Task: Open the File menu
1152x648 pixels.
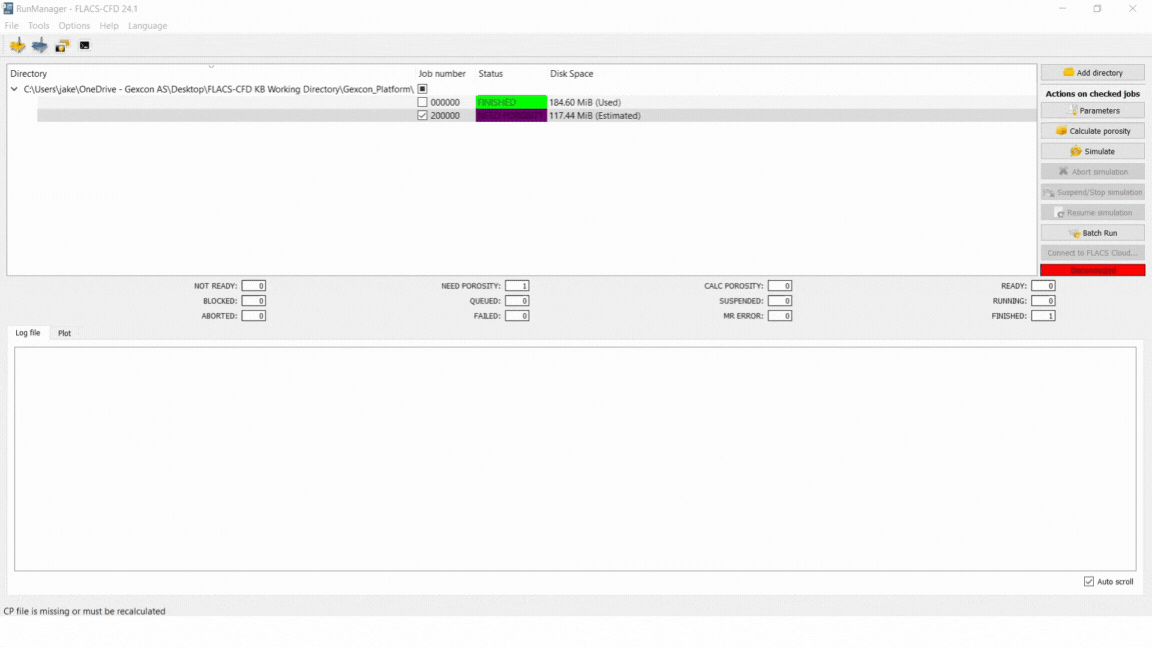Action: 12,26
